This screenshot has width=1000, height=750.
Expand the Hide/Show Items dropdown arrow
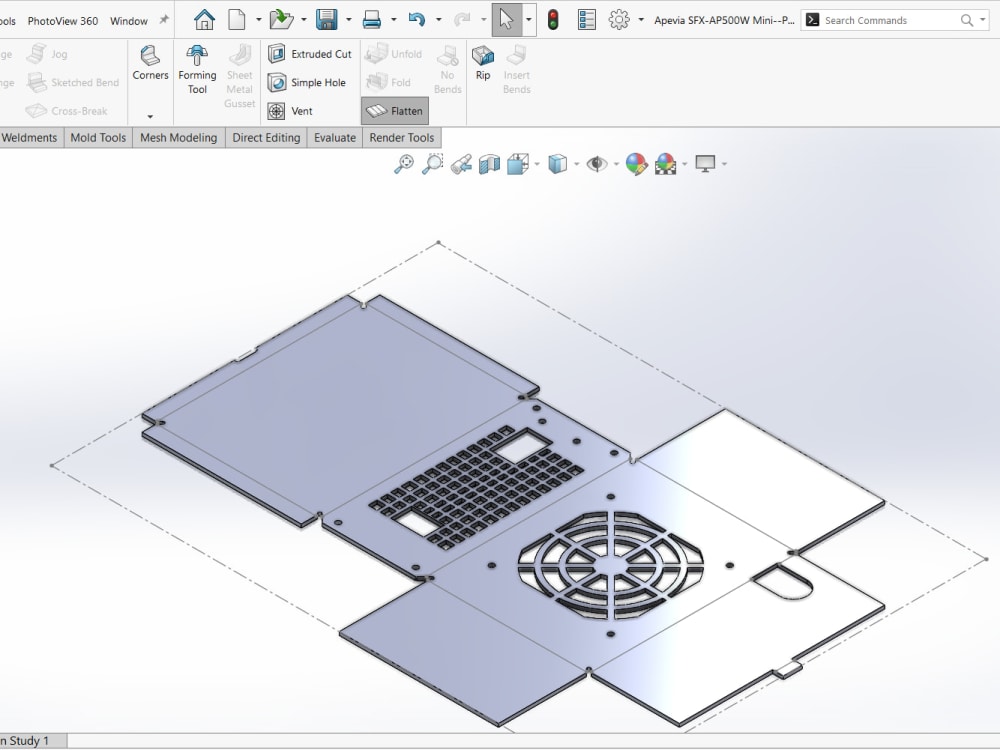point(616,164)
